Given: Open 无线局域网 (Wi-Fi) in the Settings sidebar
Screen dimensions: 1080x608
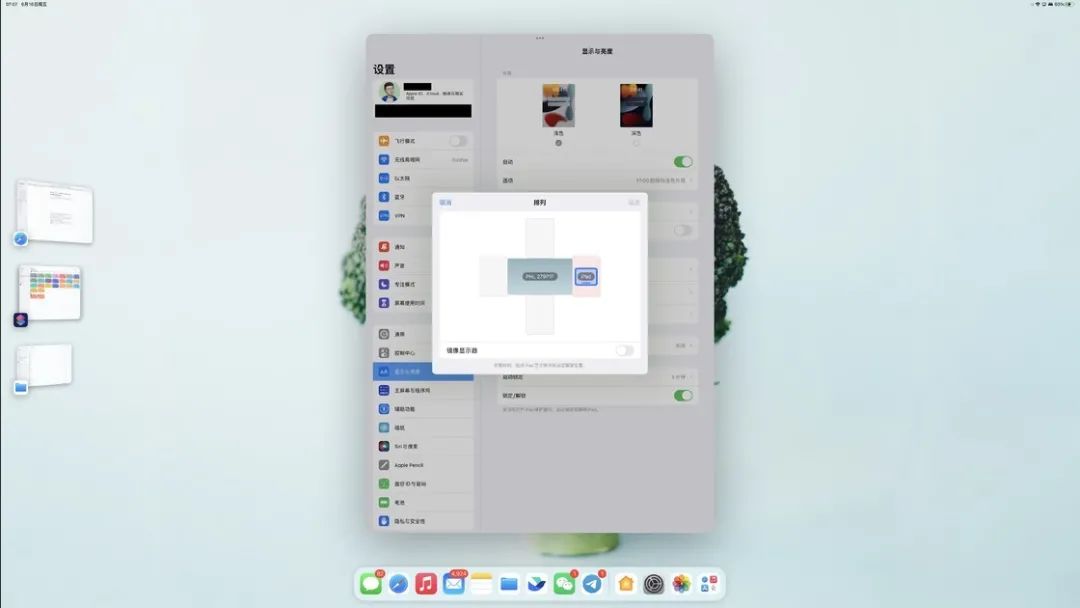Looking at the screenshot, I should (423, 160).
